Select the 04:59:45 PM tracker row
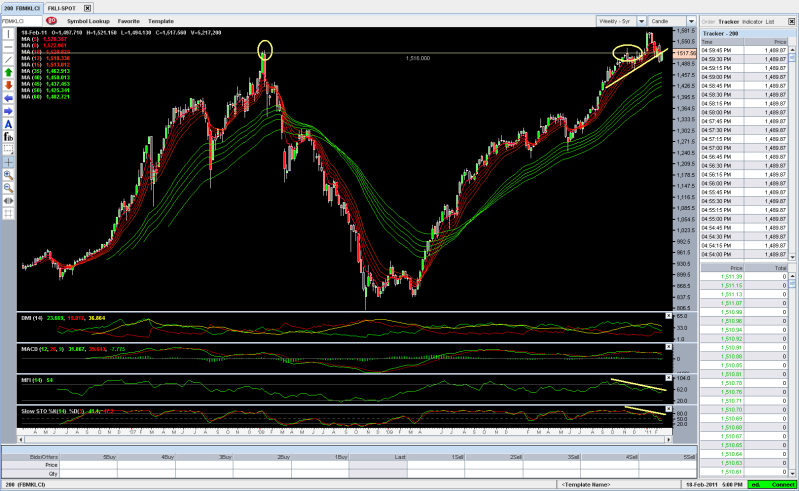799x491 pixels. tap(744, 50)
